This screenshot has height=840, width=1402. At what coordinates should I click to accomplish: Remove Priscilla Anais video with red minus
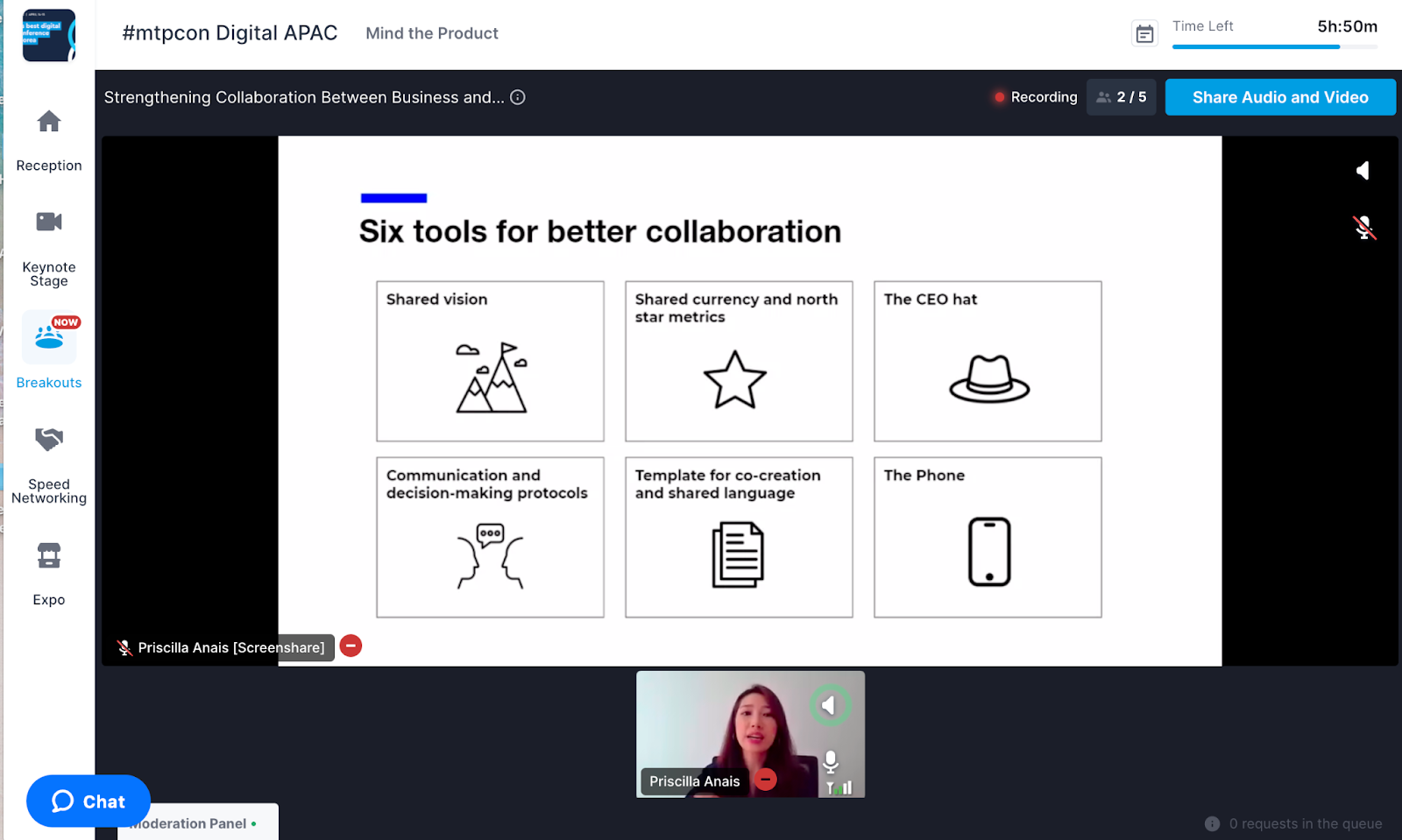(x=766, y=780)
